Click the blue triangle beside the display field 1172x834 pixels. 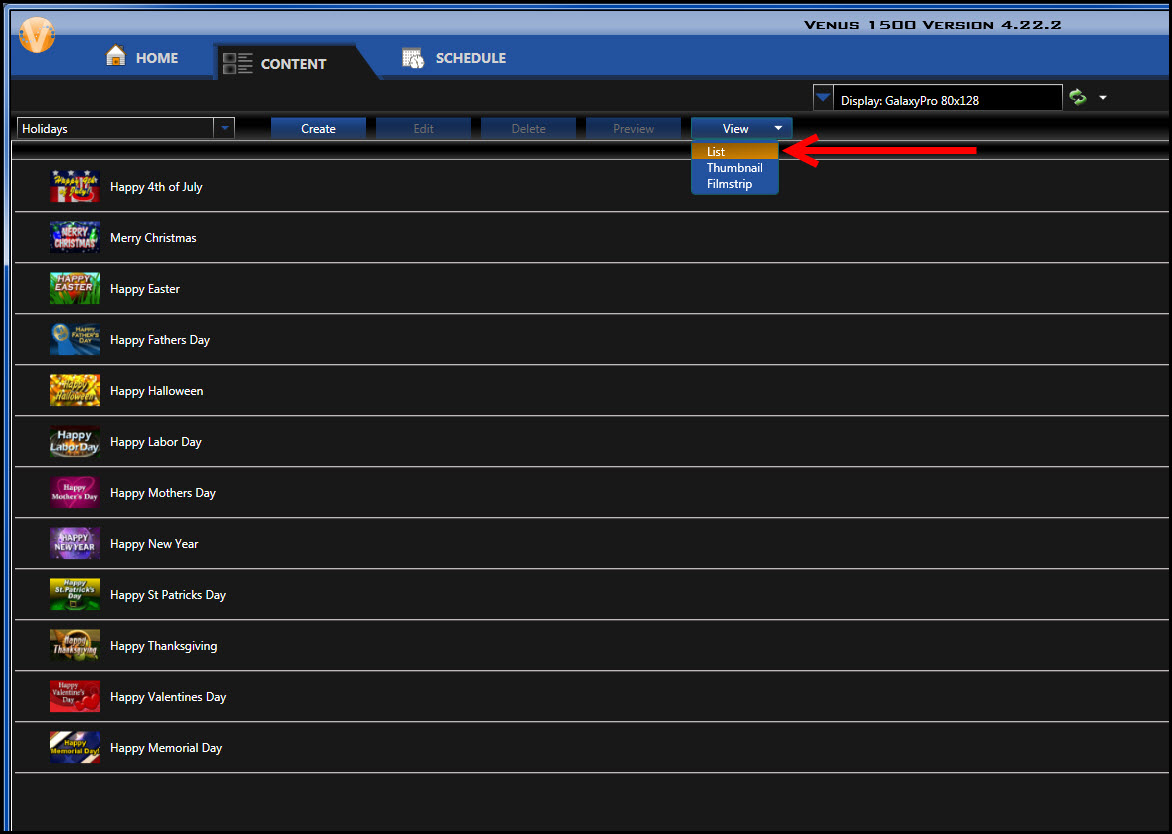[822, 97]
